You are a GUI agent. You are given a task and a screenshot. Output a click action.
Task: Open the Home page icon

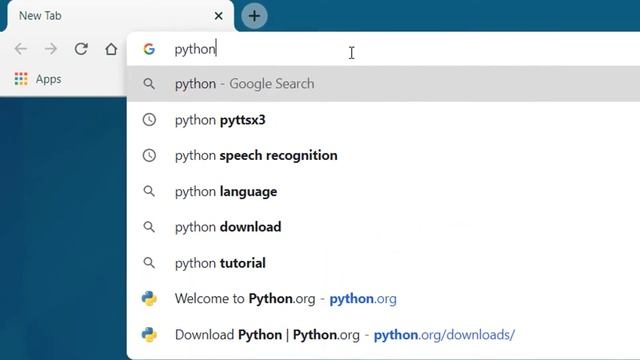coord(111,49)
